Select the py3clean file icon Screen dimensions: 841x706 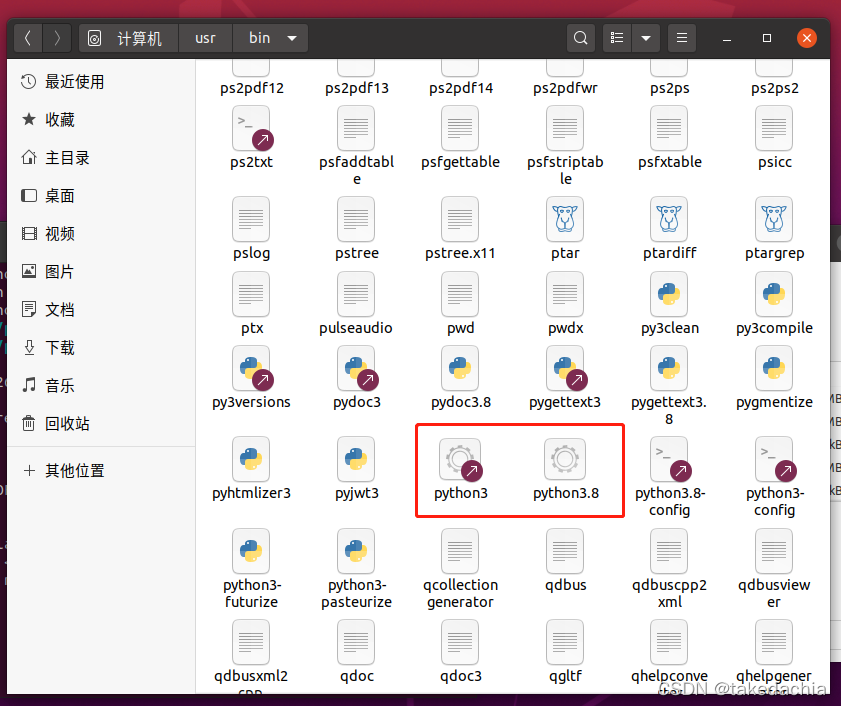669,294
